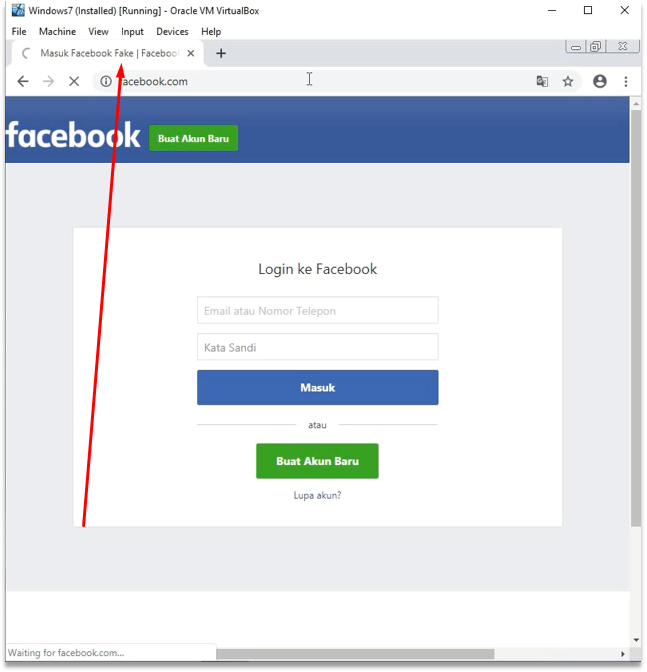The height and width of the screenshot is (672, 647).
Task: Bookmark this page with star icon
Action: (x=568, y=81)
